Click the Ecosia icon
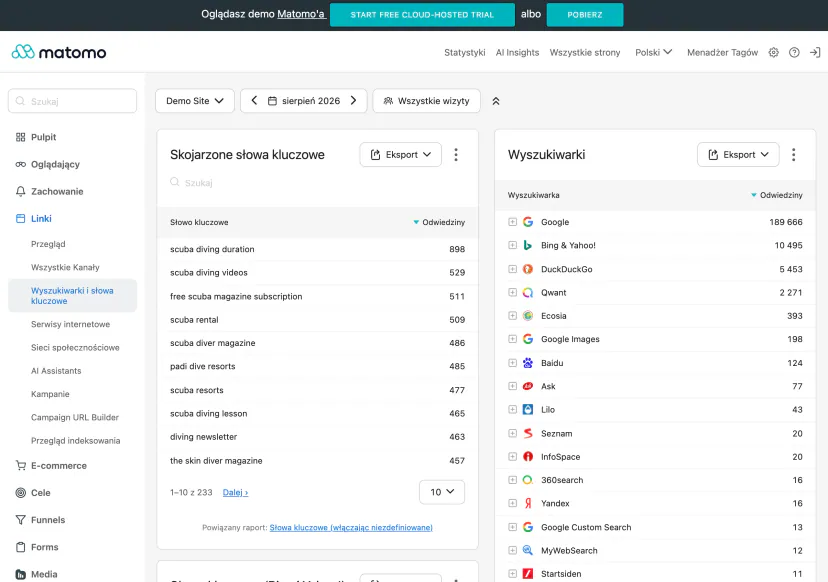Viewport: 828px width, 582px height. tap(528, 315)
